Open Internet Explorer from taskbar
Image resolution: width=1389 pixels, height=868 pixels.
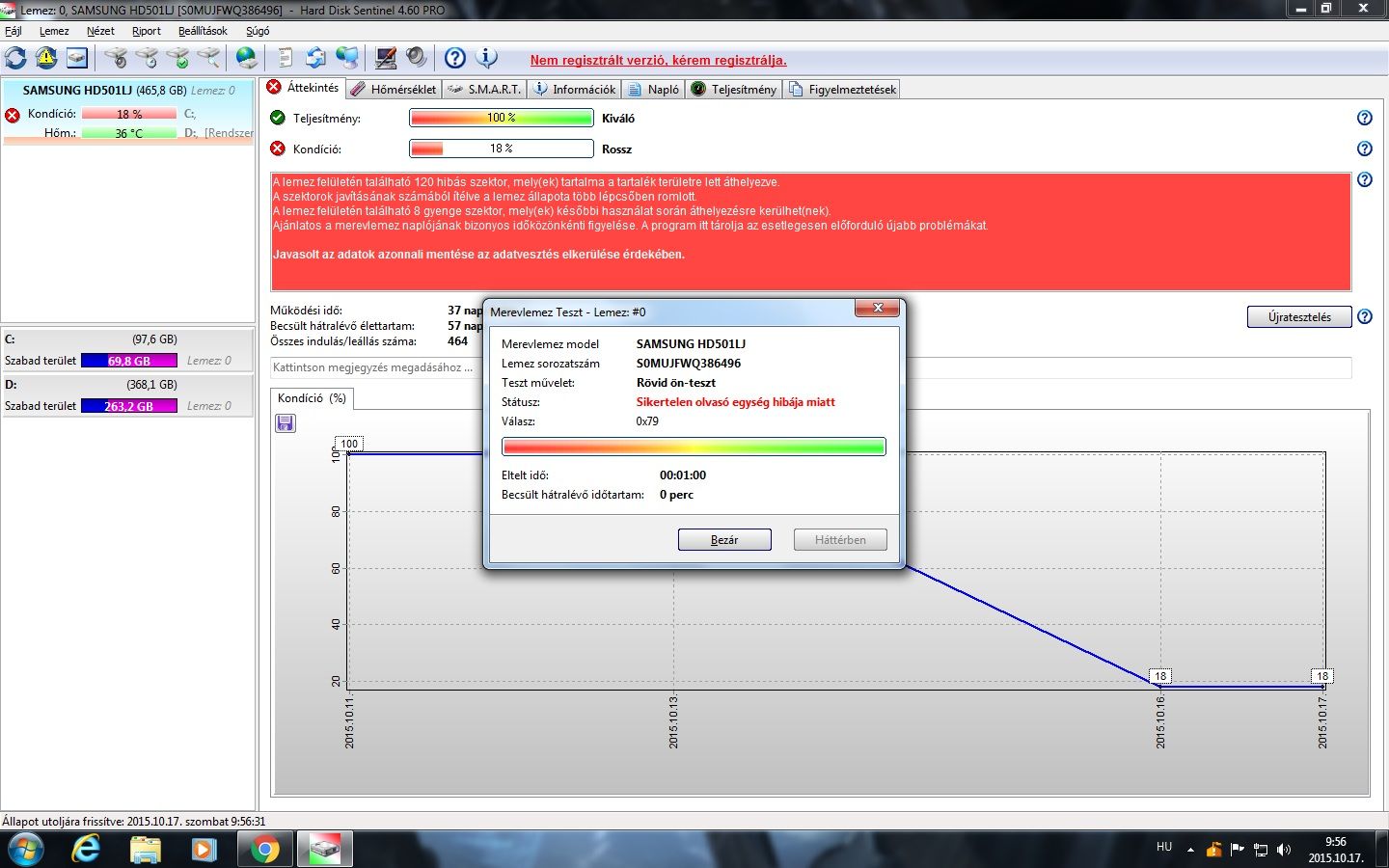pyautogui.click(x=86, y=849)
